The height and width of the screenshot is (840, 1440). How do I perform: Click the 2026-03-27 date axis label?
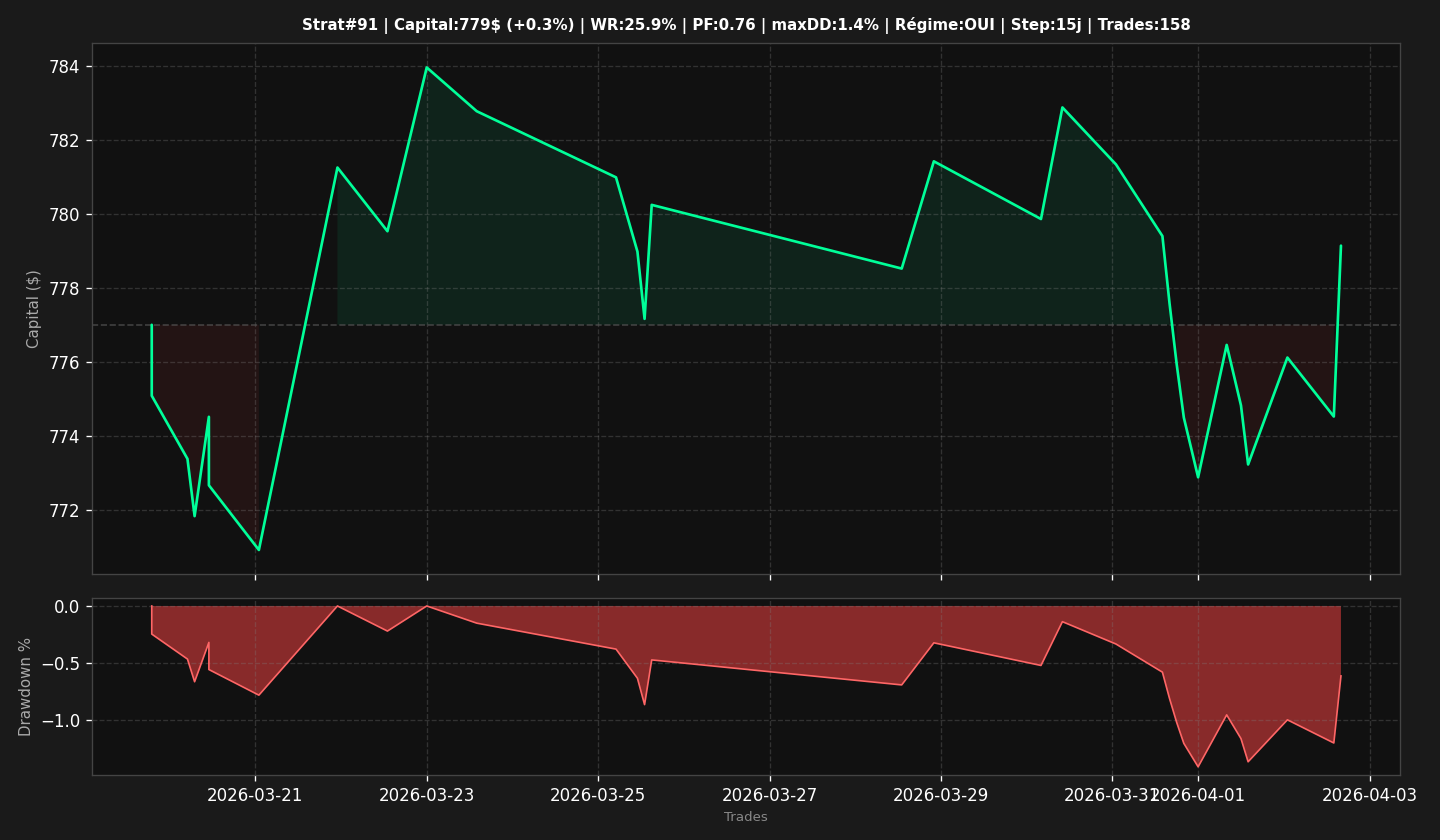(770, 795)
